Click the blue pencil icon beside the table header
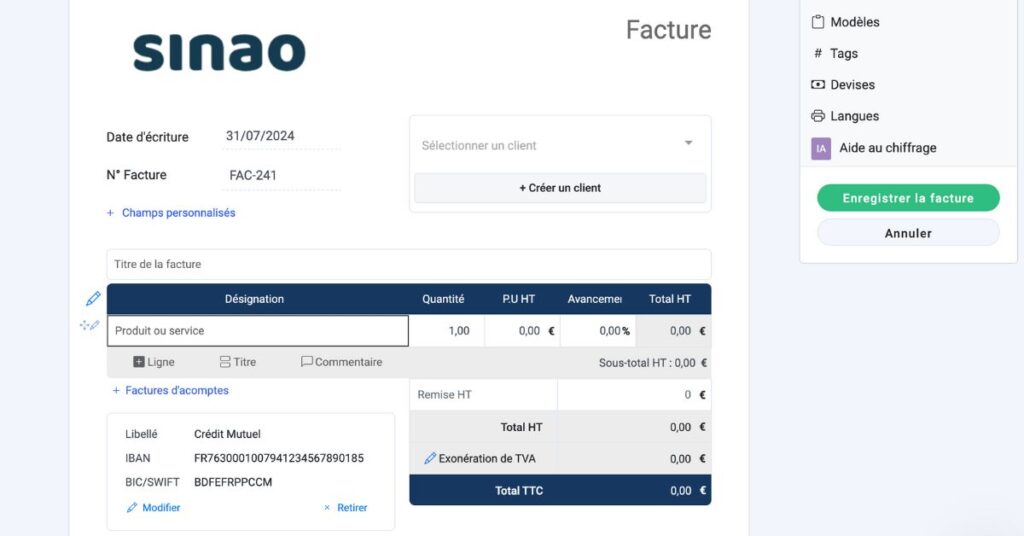The image size is (1024, 536). click(x=93, y=298)
